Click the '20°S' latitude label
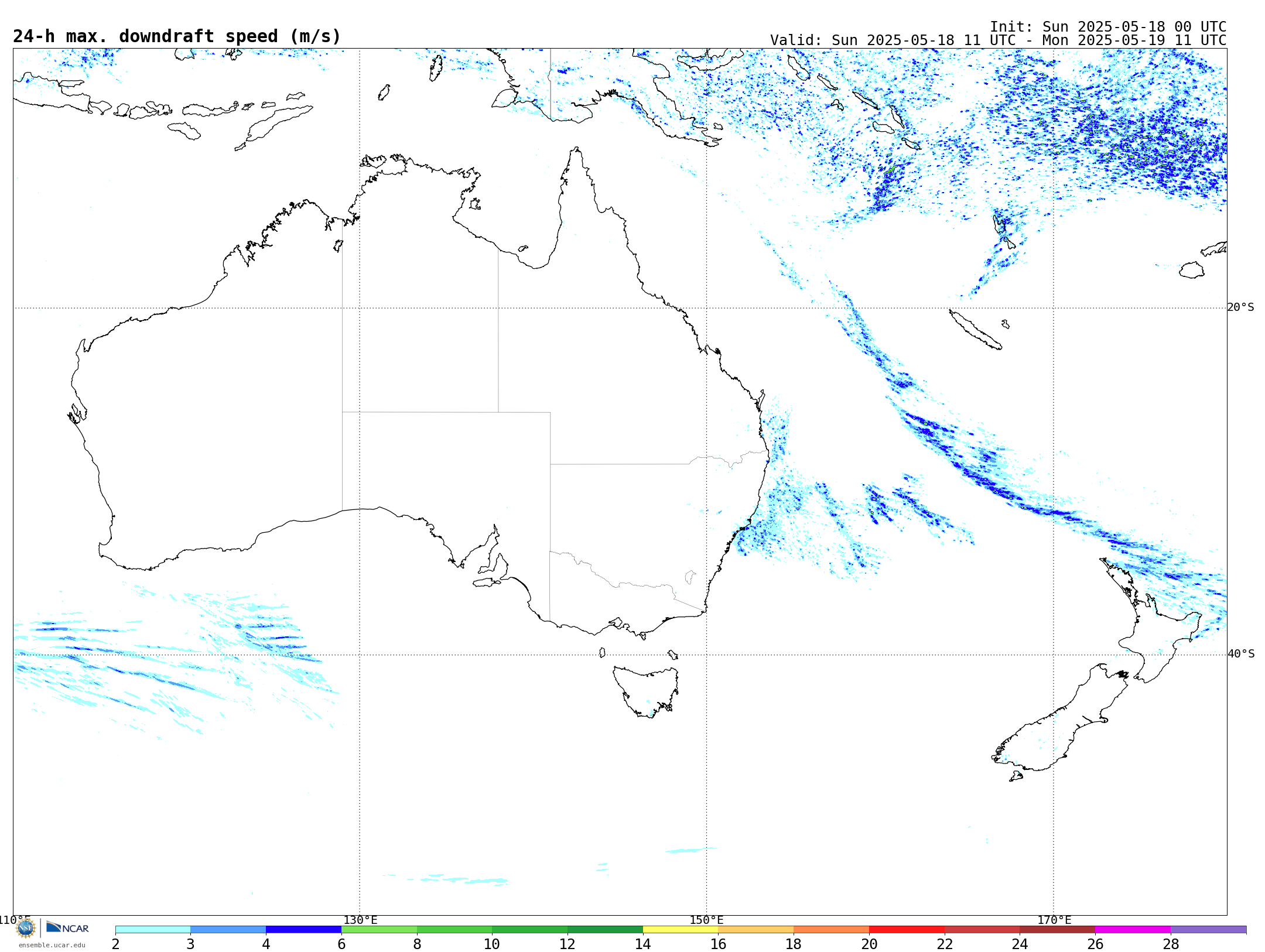 tap(1241, 307)
